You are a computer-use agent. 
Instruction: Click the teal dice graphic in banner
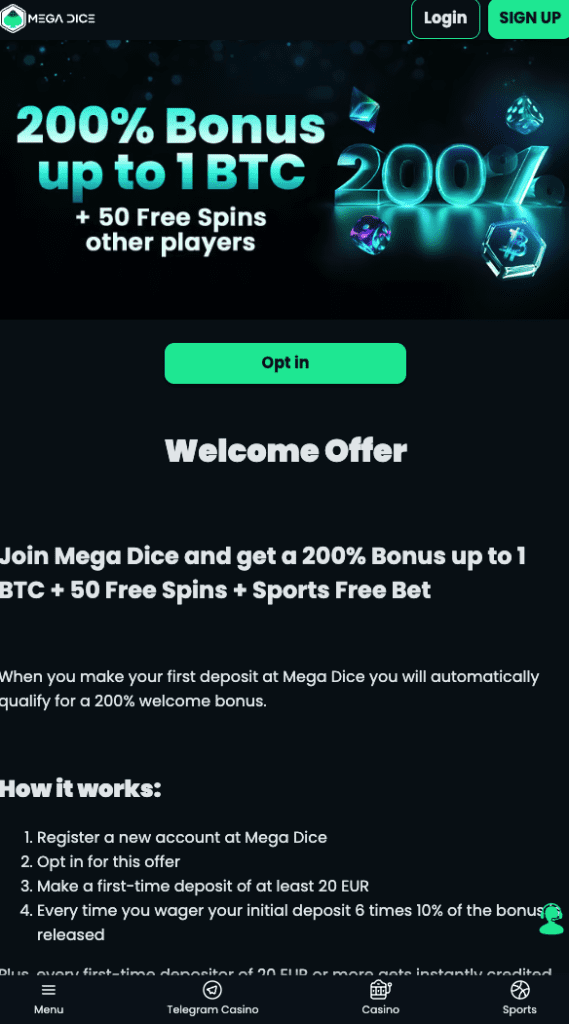525,115
